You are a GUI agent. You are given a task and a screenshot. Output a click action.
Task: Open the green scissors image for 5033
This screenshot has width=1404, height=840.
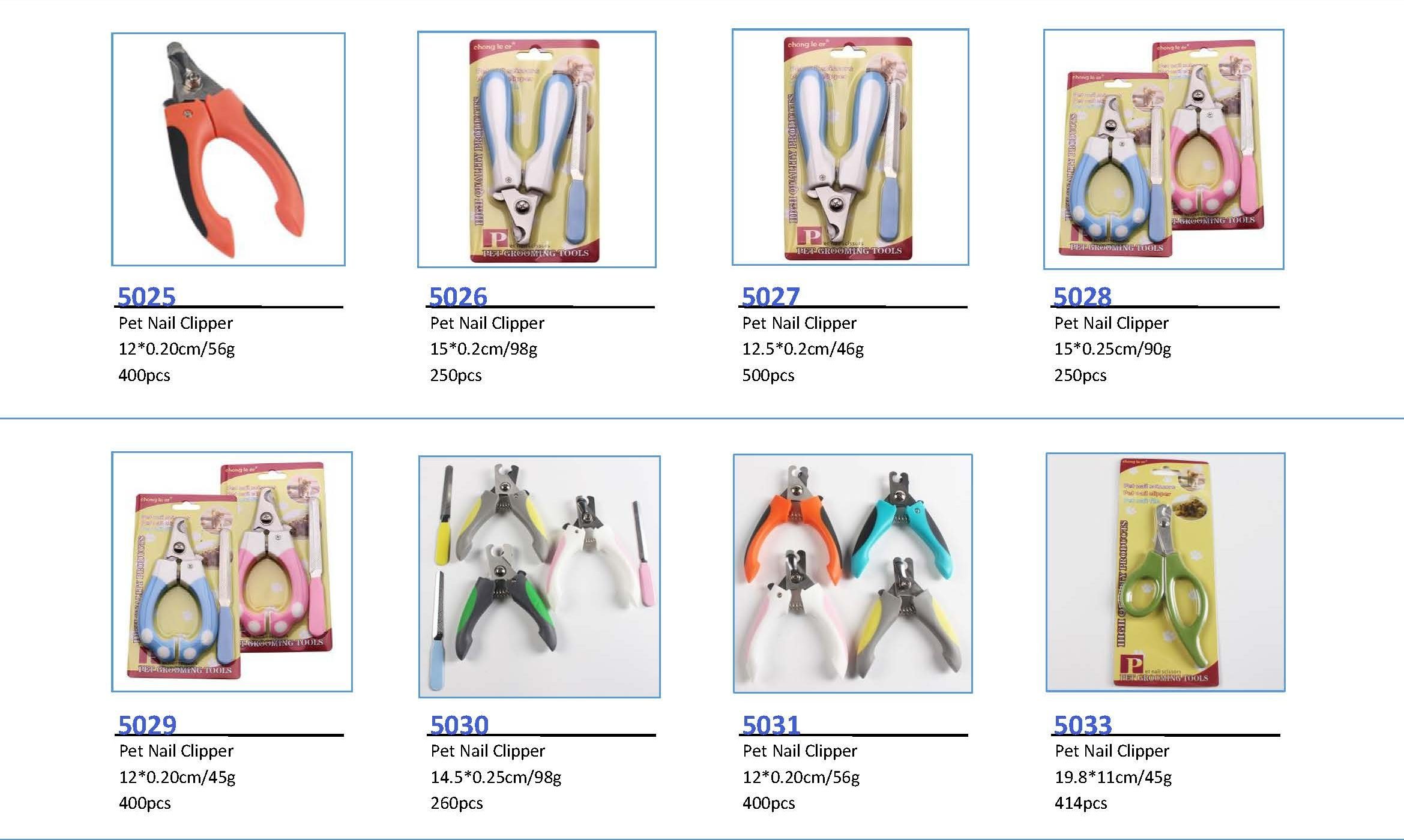pyautogui.click(x=1165, y=572)
